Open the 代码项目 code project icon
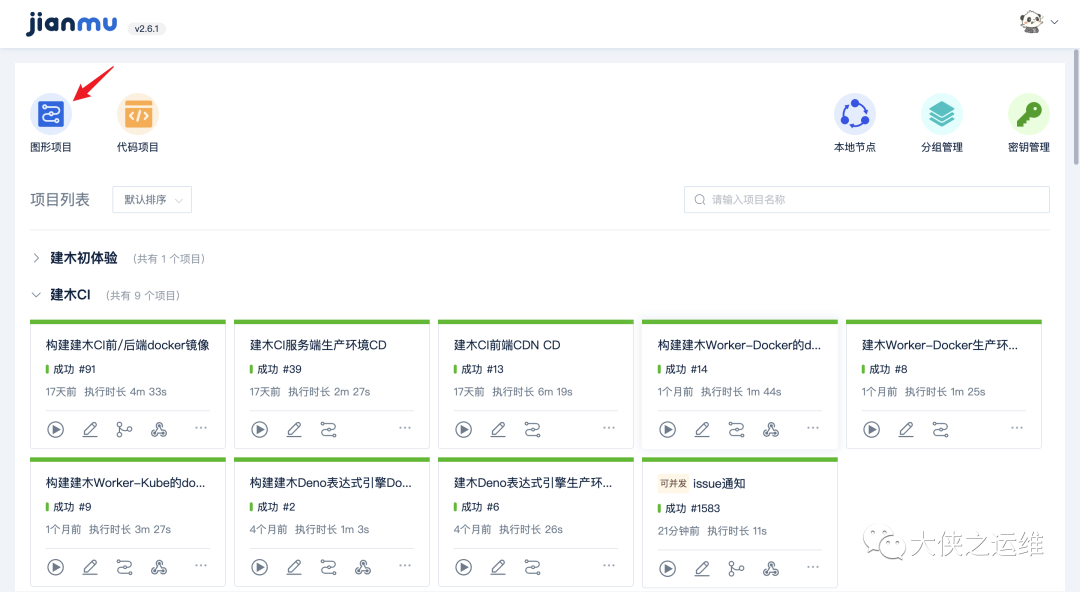Screen dimensions: 1080x592 [138, 114]
